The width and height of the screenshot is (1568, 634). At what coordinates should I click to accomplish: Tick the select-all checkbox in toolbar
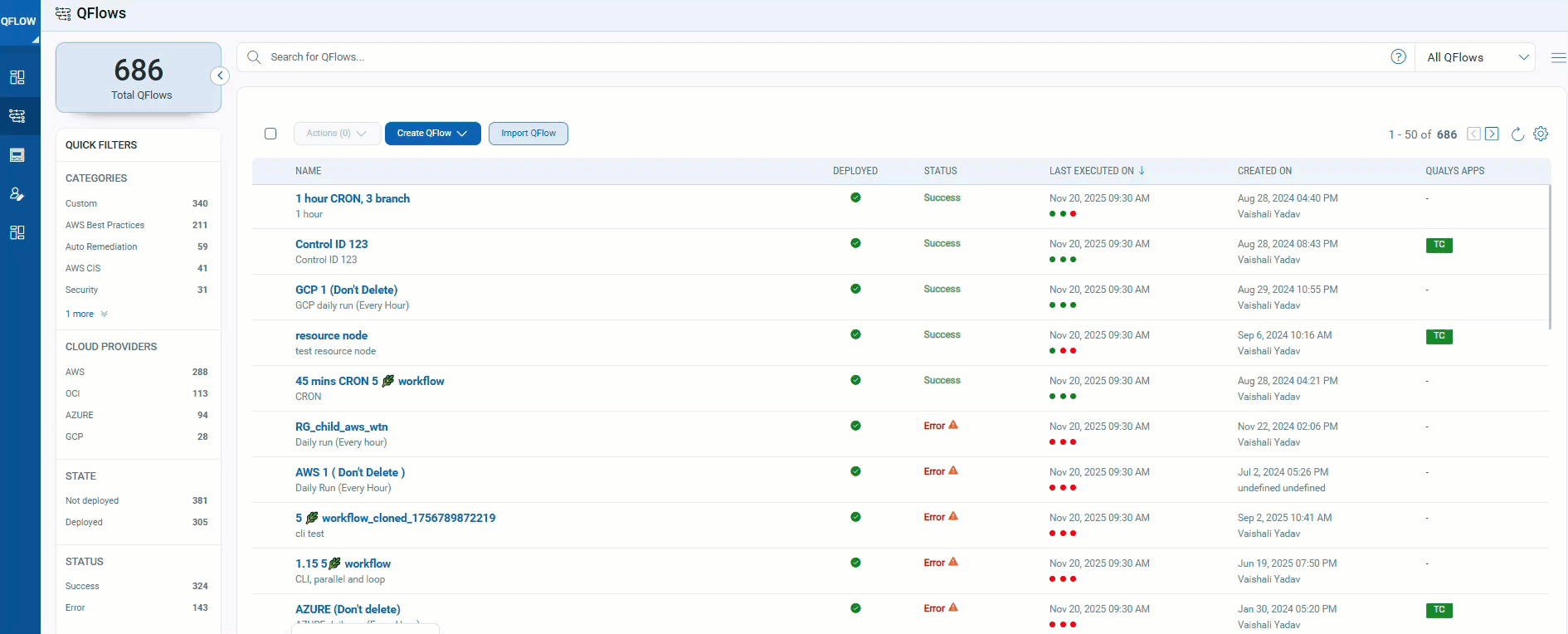tap(270, 134)
